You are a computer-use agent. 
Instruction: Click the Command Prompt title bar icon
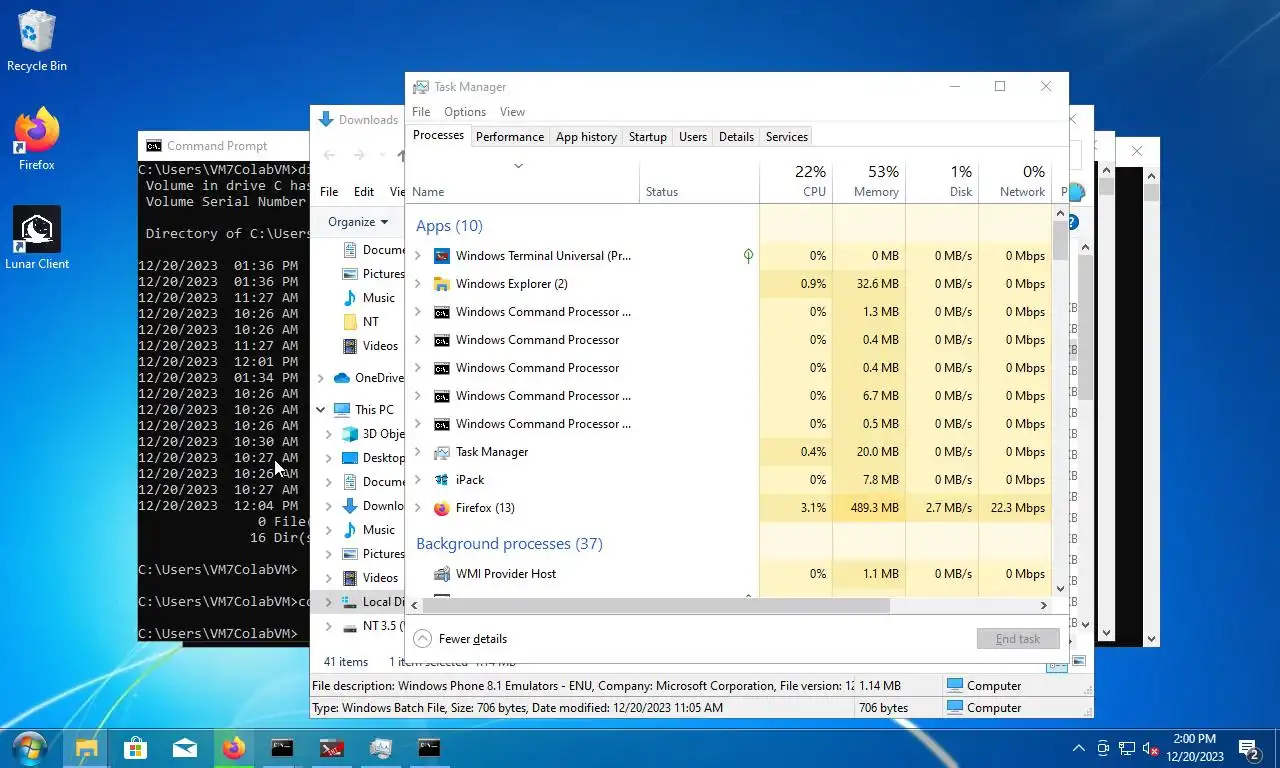click(153, 146)
